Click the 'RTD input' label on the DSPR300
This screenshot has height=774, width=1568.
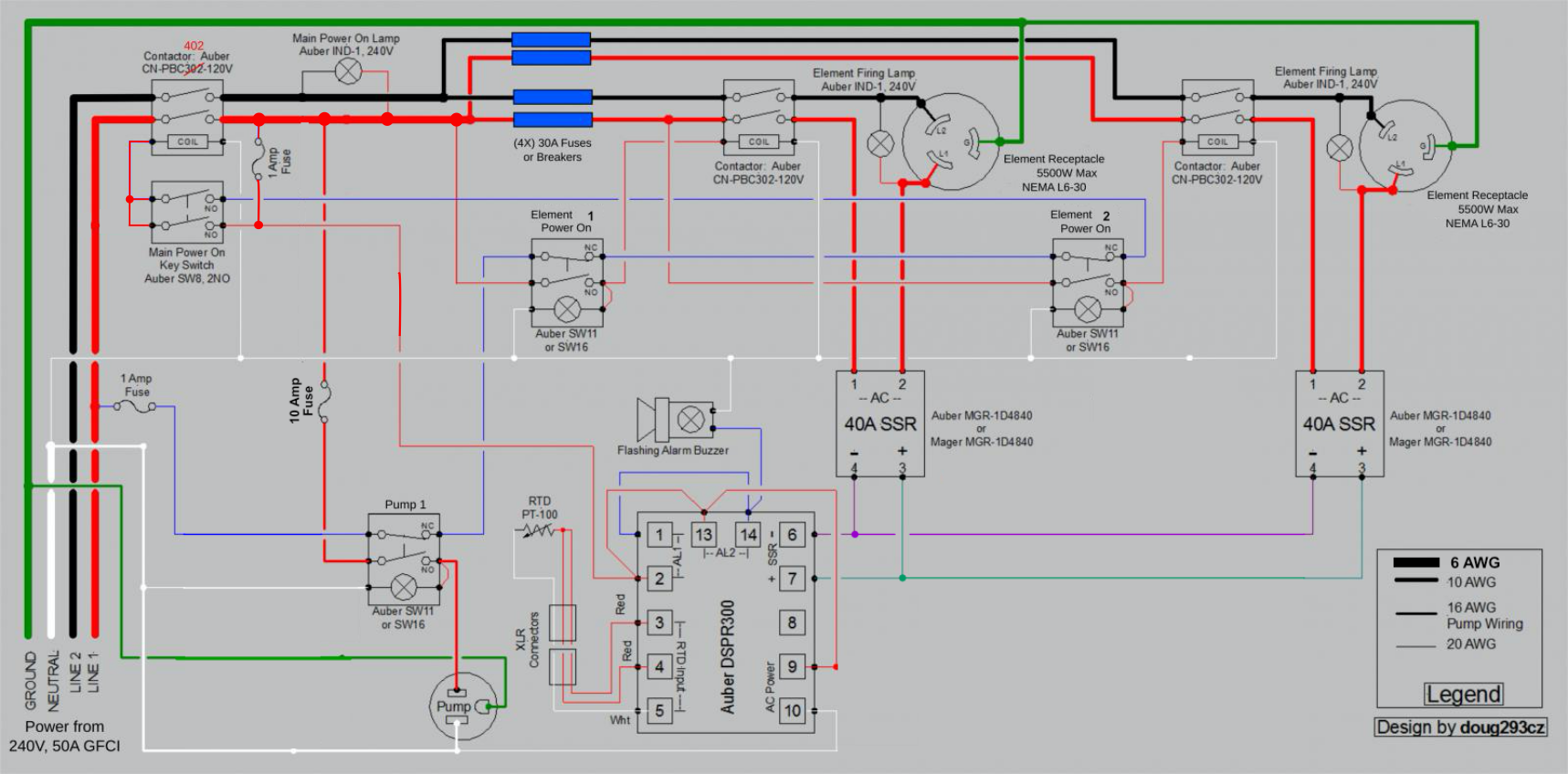(681, 666)
